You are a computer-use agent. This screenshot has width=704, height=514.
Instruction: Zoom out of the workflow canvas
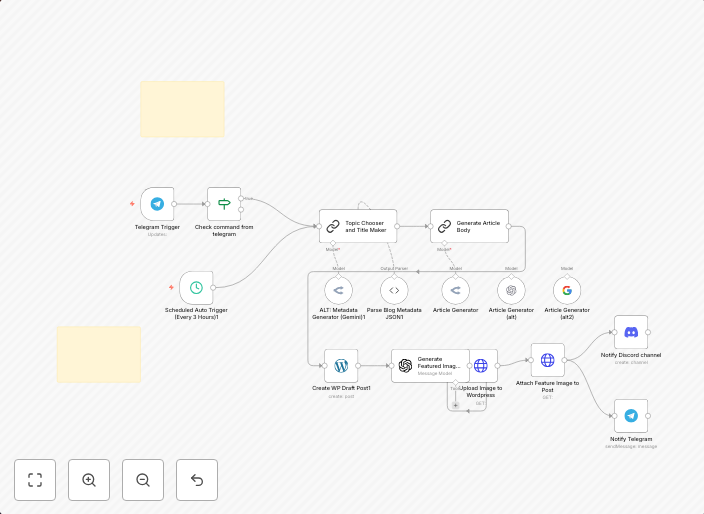(143, 480)
